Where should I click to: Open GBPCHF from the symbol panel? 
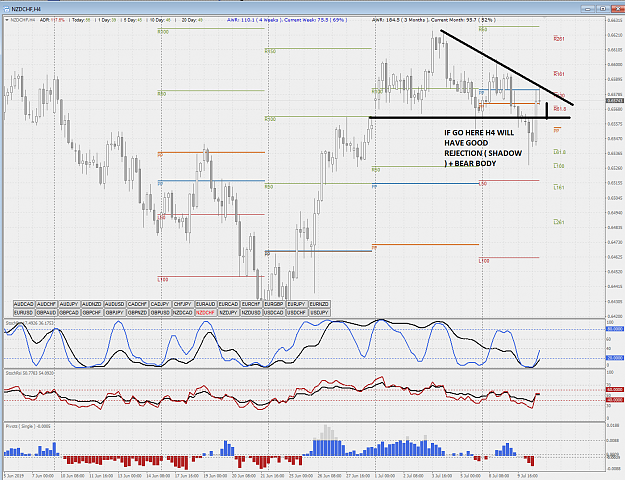(92, 313)
